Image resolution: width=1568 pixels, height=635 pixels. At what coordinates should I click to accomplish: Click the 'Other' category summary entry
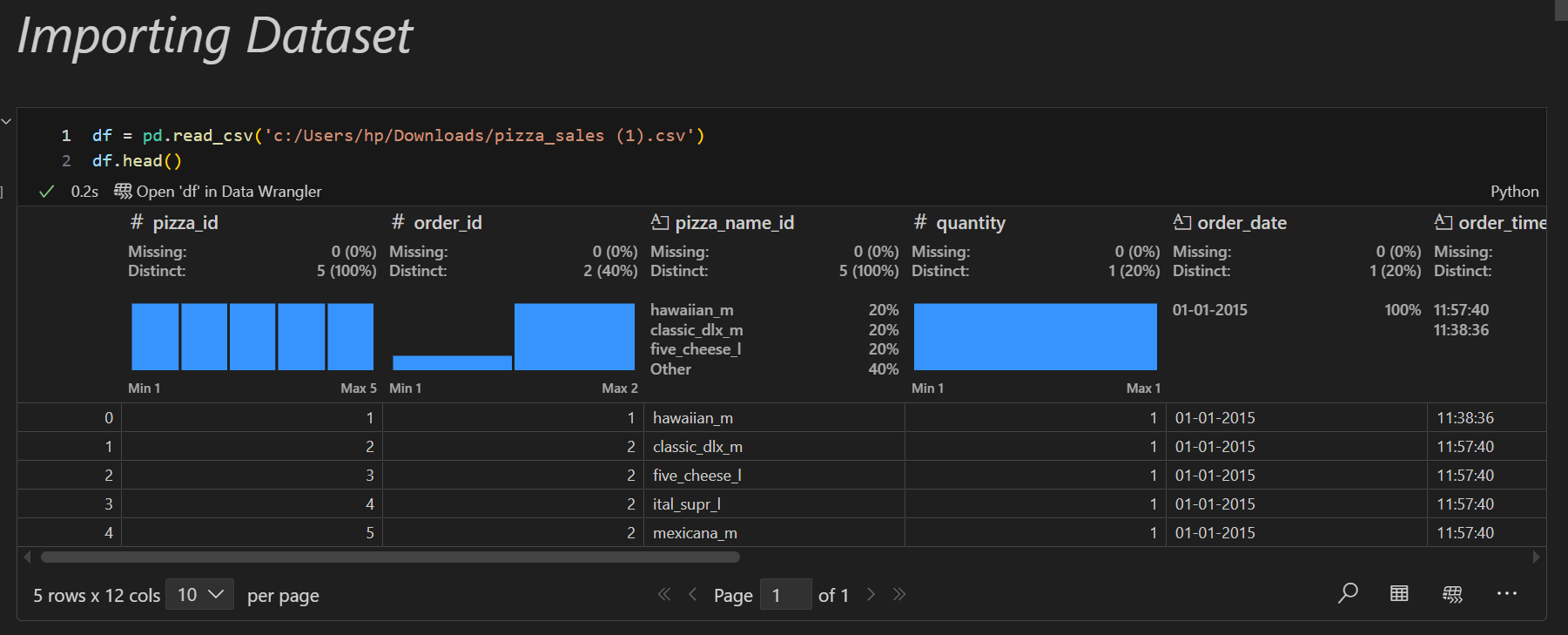[670, 369]
